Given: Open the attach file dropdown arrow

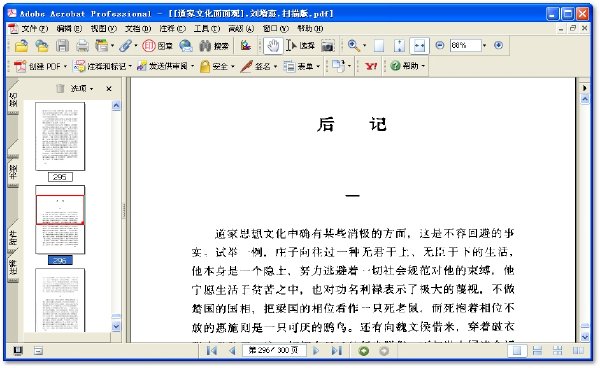Looking at the screenshot, I should [x=136, y=46].
